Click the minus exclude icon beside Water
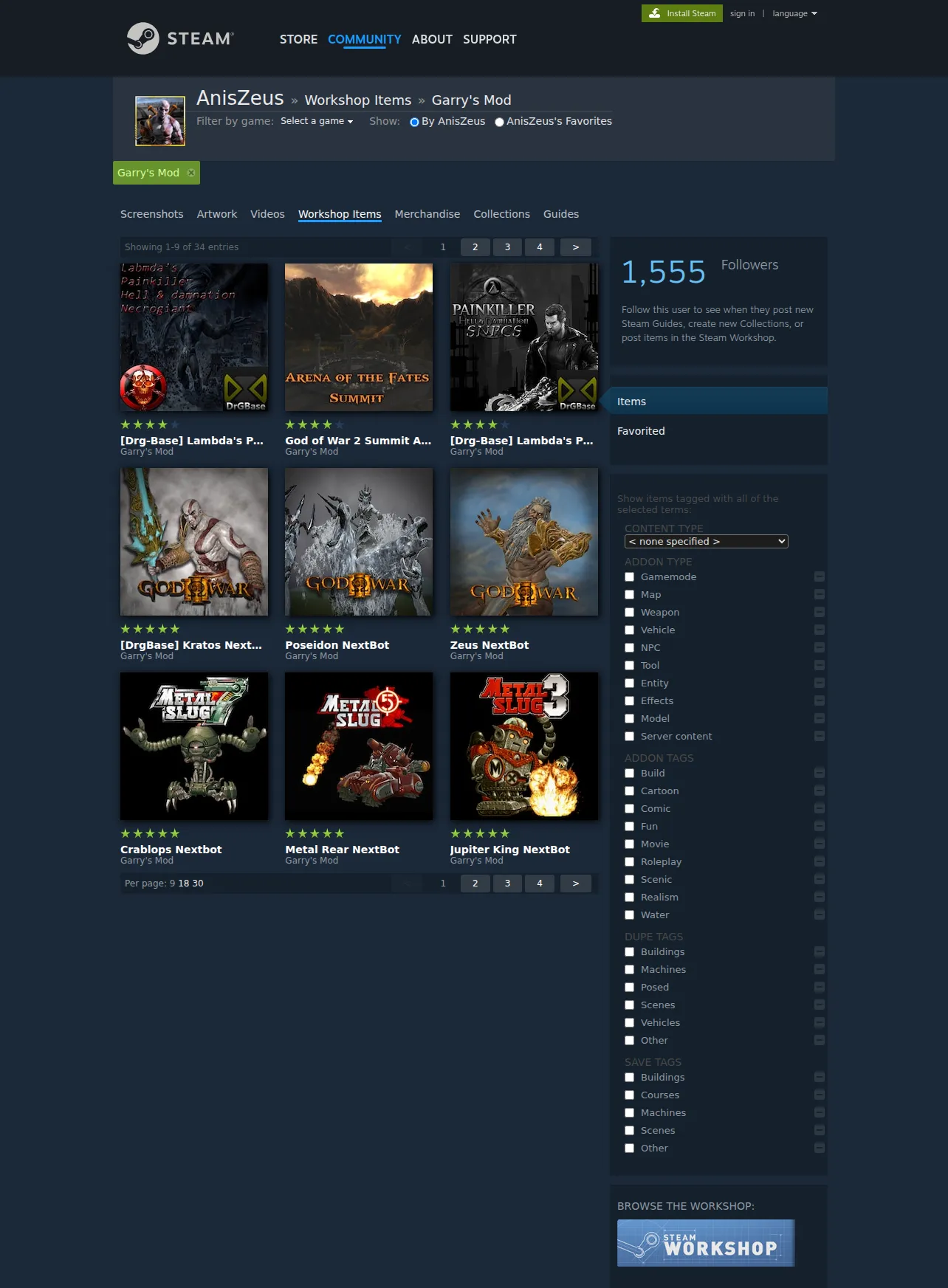The height and width of the screenshot is (1288, 948). tap(820, 915)
